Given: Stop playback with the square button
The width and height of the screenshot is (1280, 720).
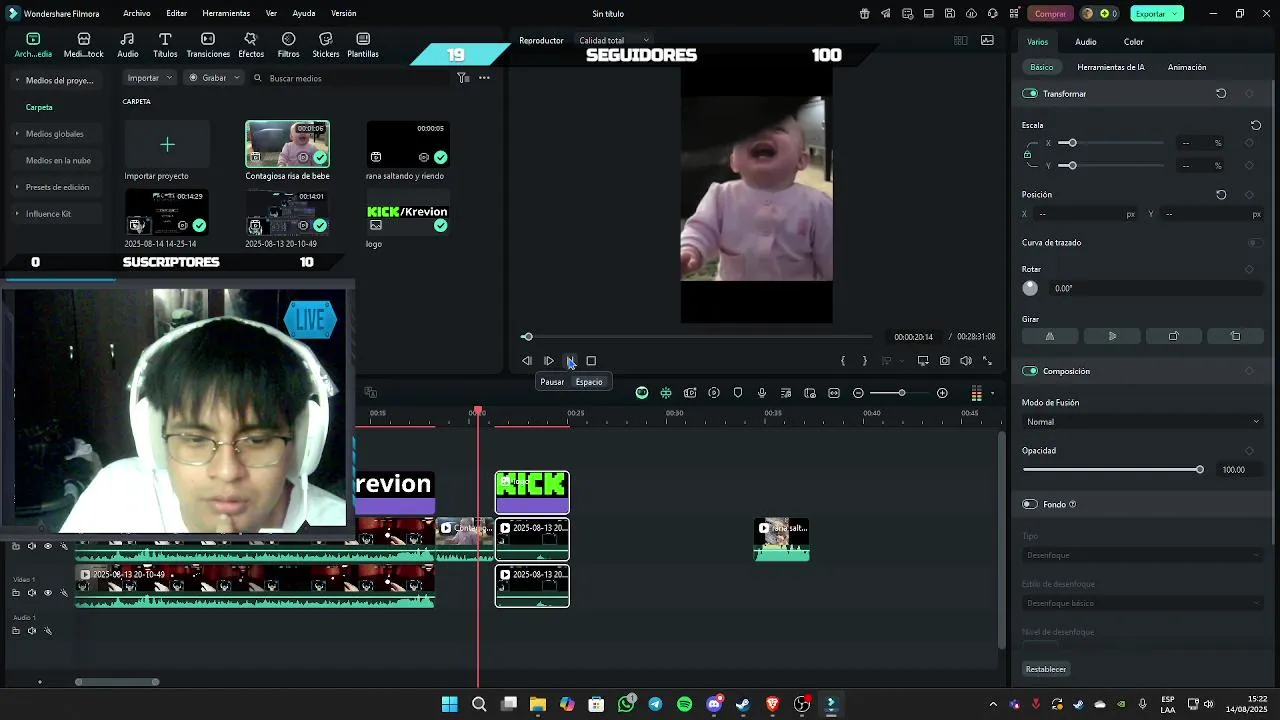Looking at the screenshot, I should (x=591, y=361).
